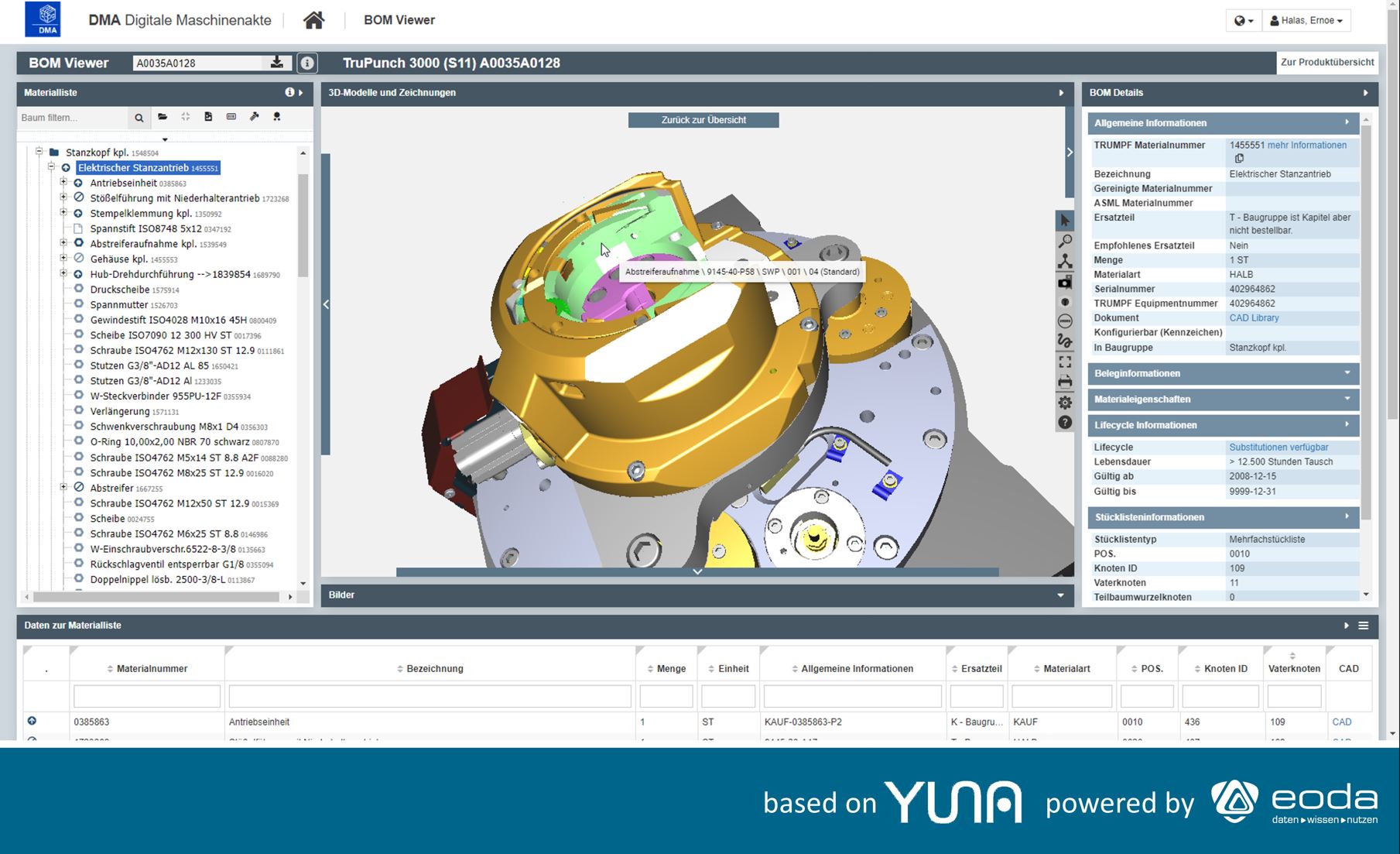Collapse the Stücklisteninformationen section

tap(1347, 516)
